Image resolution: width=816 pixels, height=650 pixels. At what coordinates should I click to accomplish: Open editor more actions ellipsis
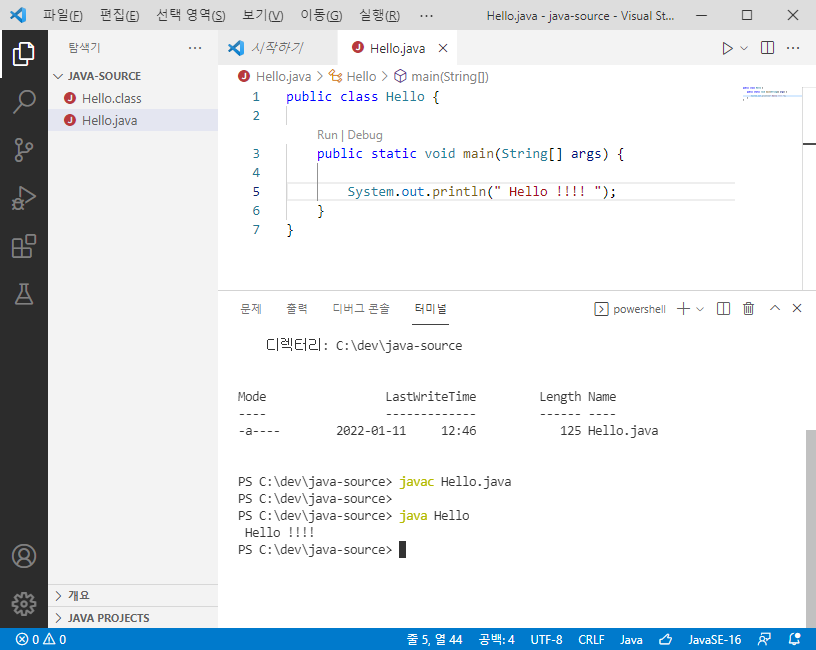(793, 48)
